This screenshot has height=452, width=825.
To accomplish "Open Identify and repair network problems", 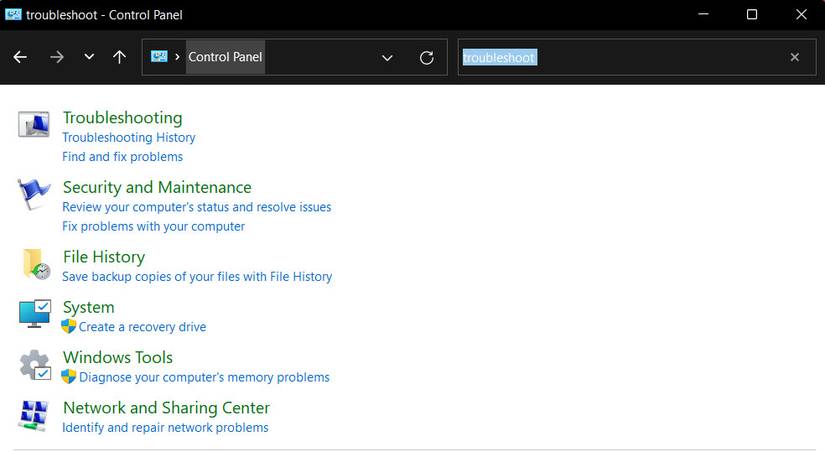I will (x=165, y=428).
